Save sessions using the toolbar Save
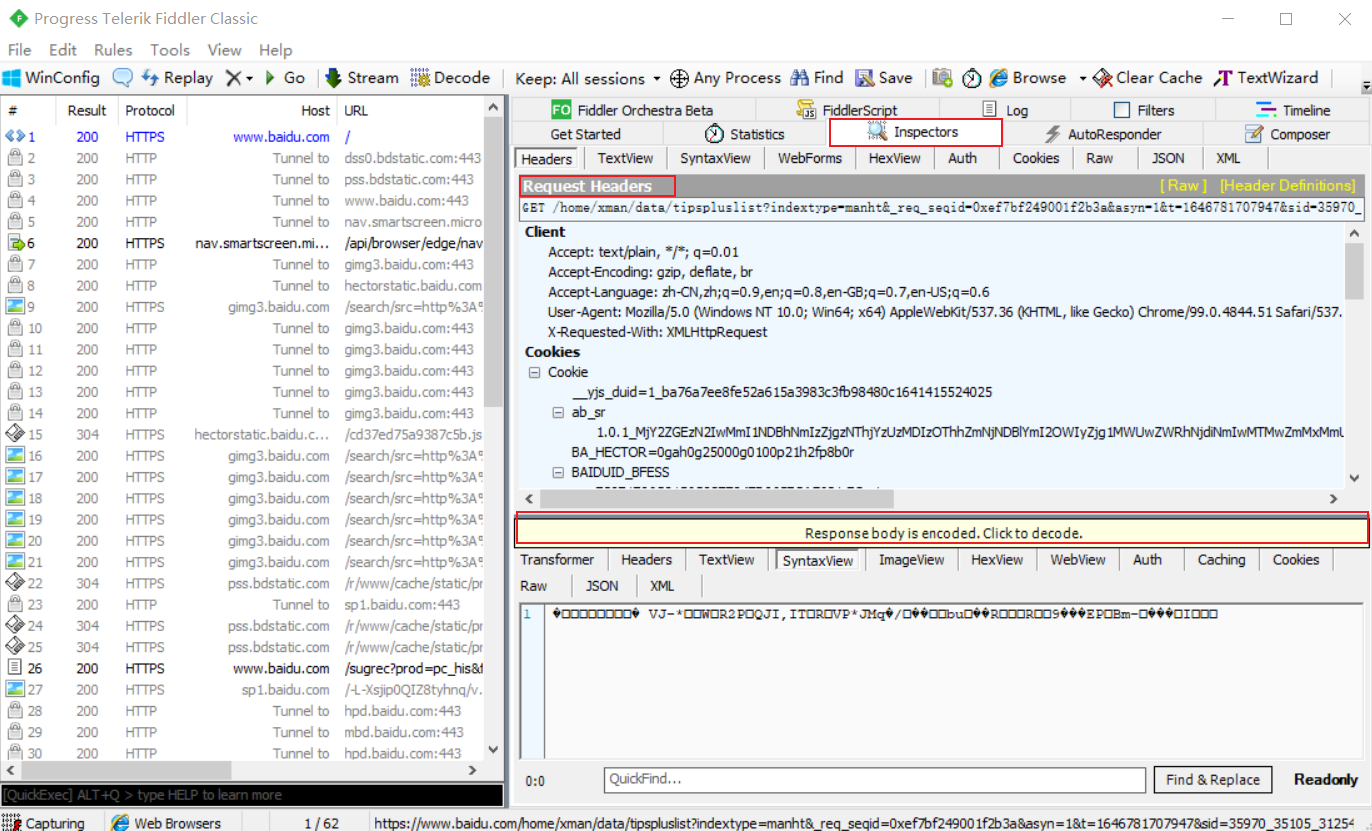Viewport: 1372px width, 831px height. [x=882, y=78]
